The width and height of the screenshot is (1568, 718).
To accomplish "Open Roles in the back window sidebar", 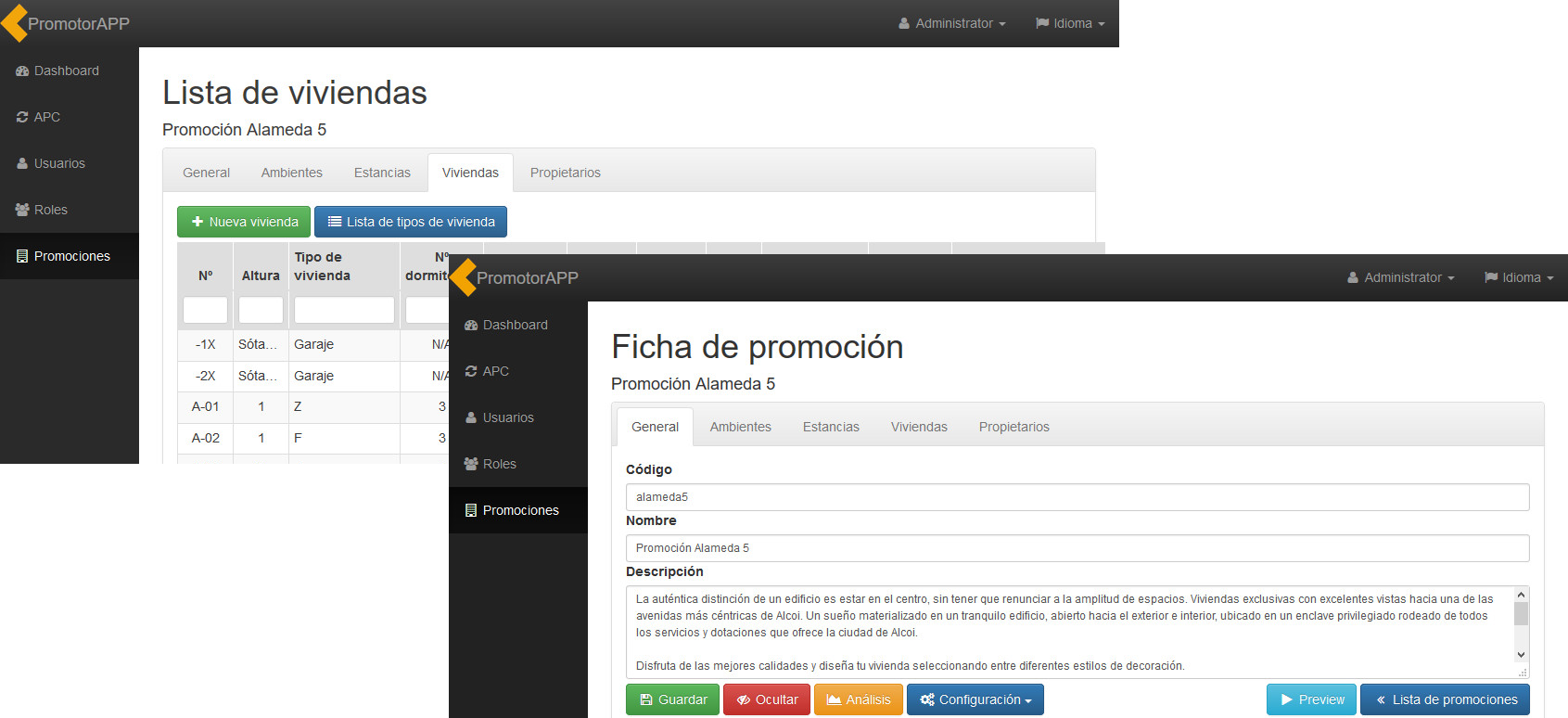I will coord(70,210).
